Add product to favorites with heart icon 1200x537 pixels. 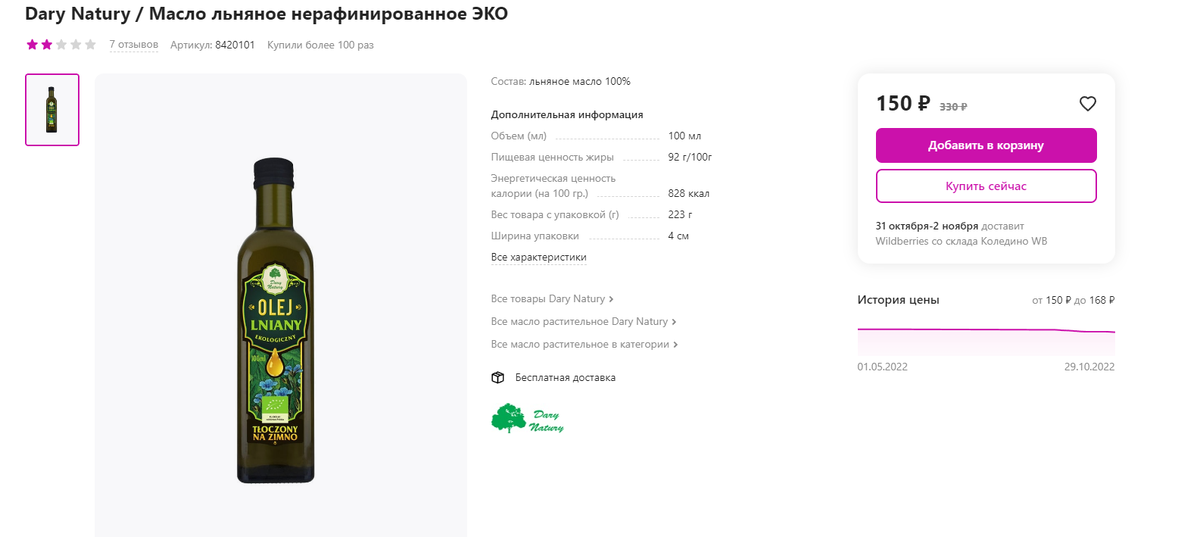(1088, 103)
